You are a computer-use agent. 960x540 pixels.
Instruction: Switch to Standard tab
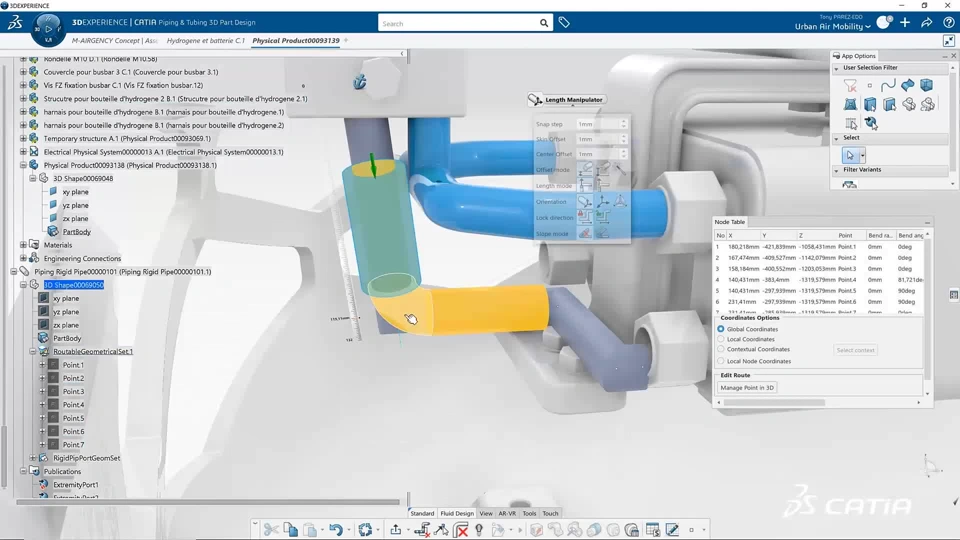click(422, 514)
